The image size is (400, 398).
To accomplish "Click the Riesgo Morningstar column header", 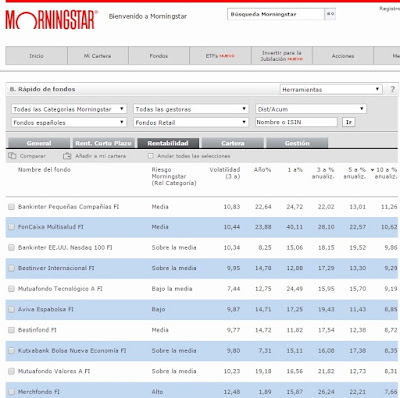I will coord(174,176).
